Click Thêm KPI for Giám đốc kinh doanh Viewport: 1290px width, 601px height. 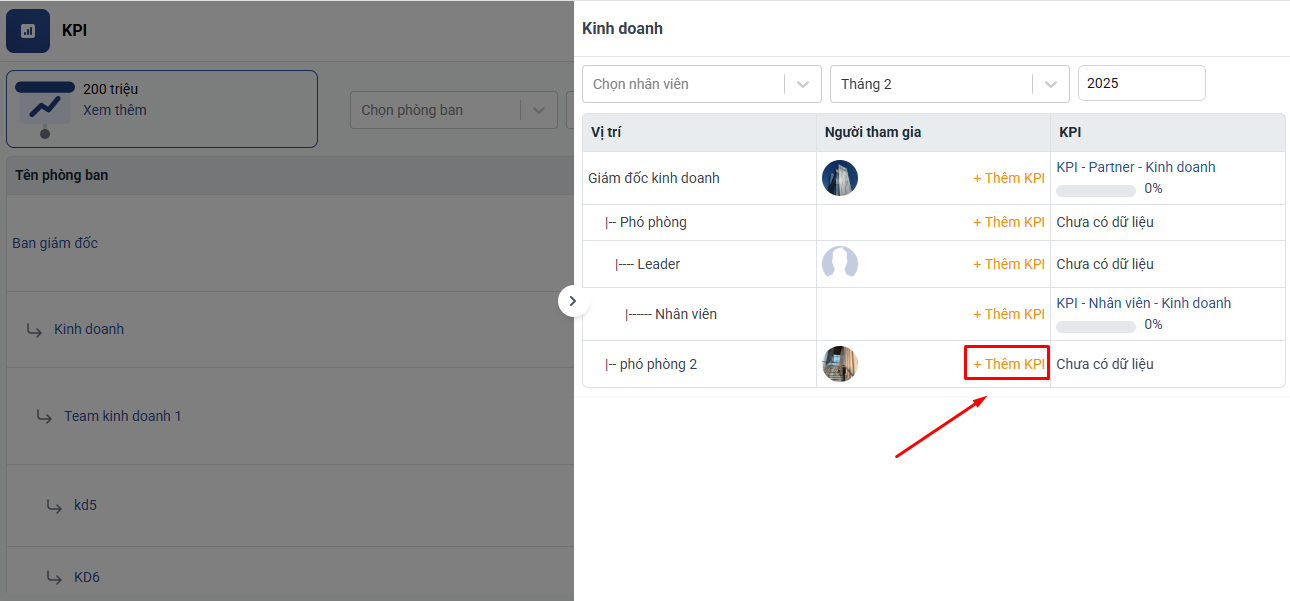(1008, 178)
